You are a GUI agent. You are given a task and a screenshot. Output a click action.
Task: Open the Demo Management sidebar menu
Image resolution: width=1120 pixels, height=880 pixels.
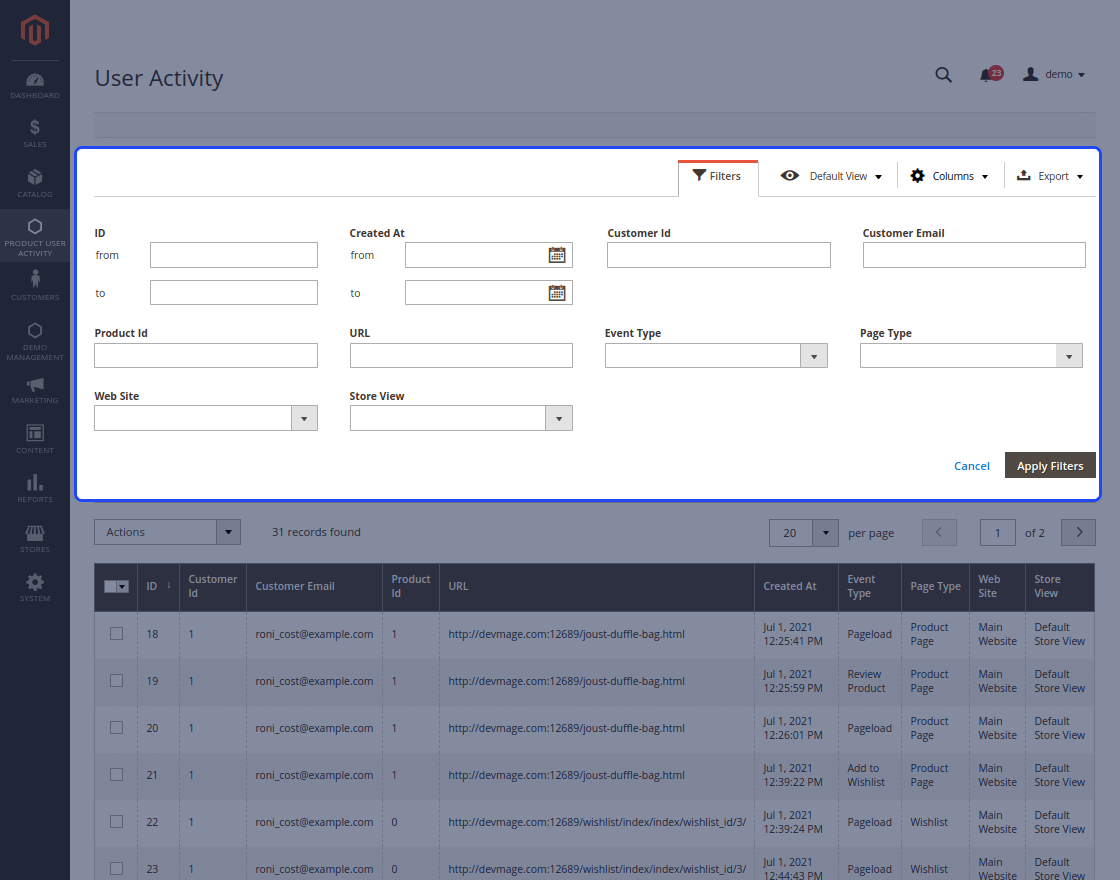(34, 341)
